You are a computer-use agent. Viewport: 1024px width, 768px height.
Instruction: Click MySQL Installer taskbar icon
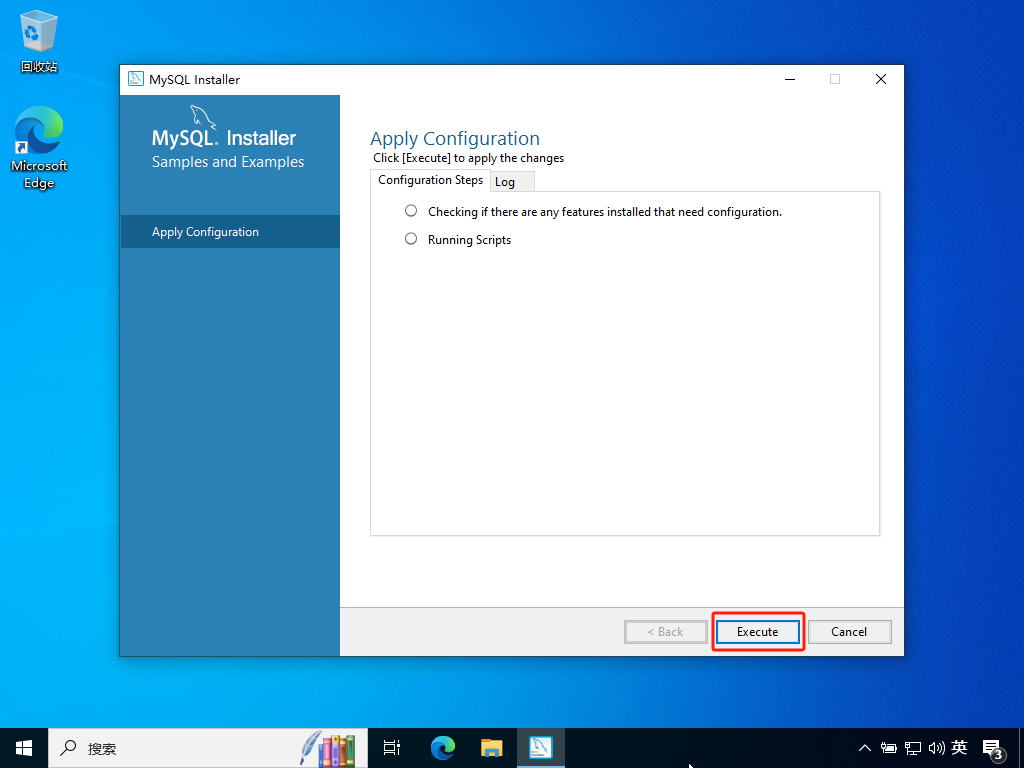pos(541,748)
